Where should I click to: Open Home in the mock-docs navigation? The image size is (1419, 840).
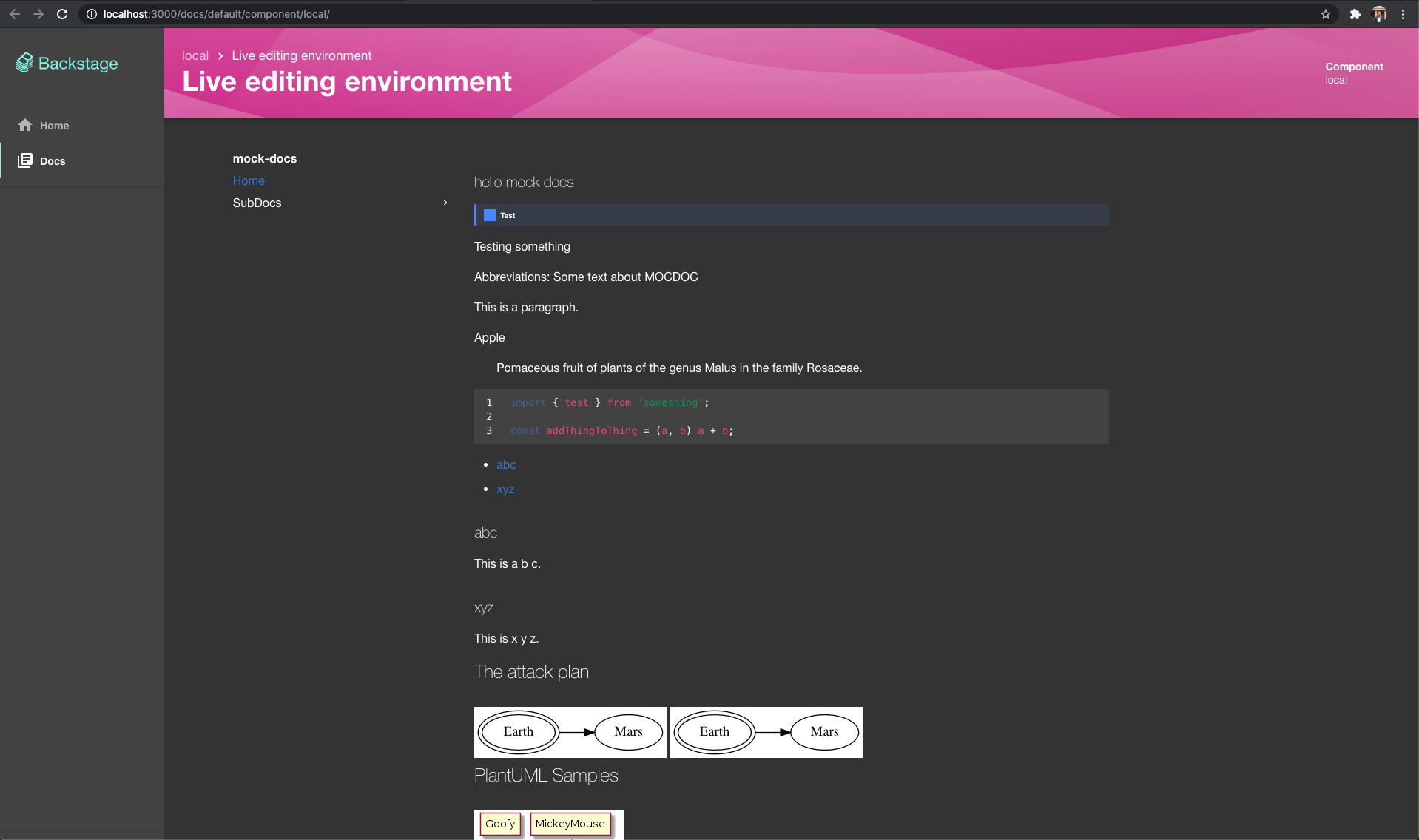point(249,180)
